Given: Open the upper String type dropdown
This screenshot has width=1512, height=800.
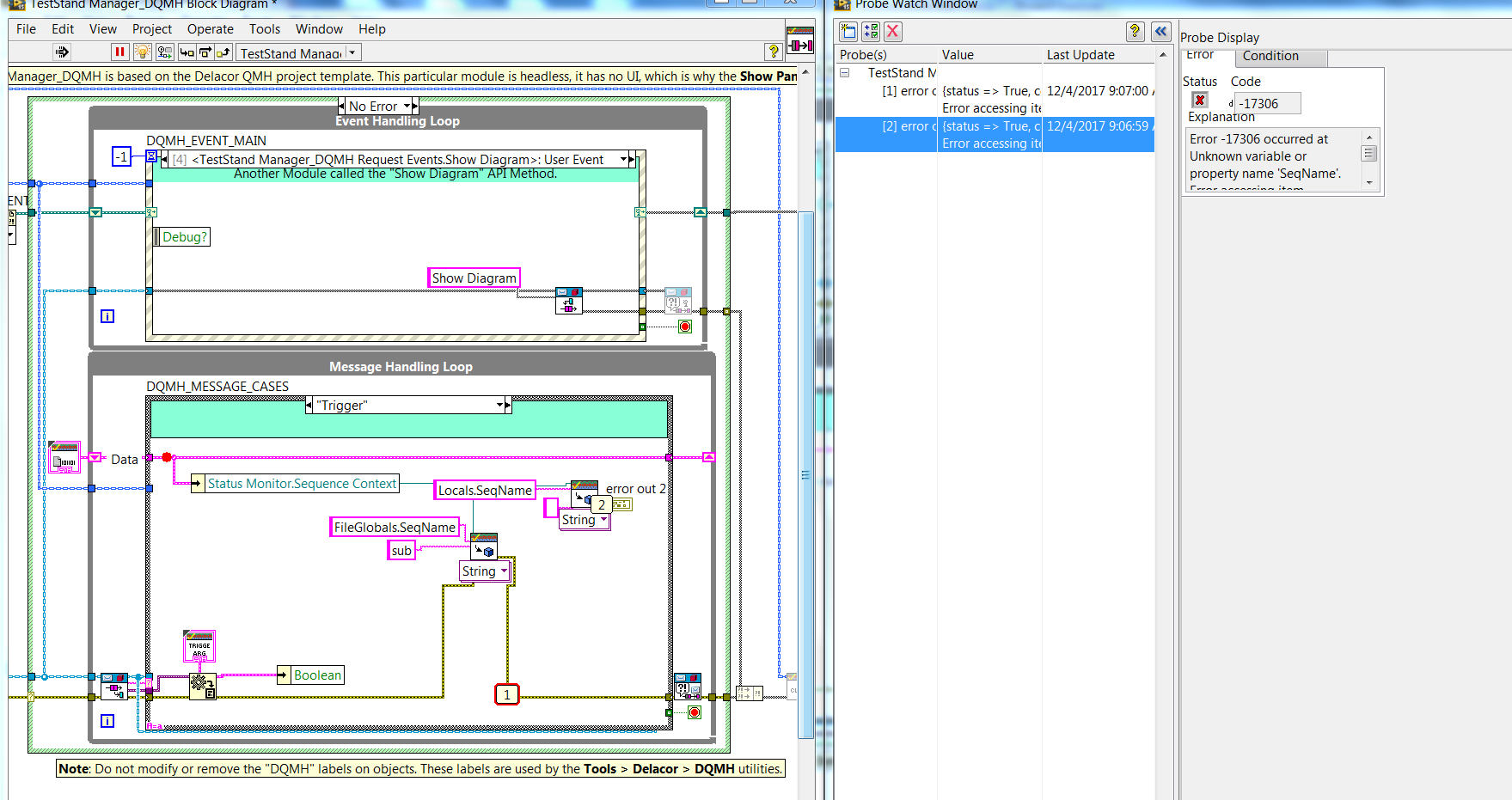Looking at the screenshot, I should 585,520.
